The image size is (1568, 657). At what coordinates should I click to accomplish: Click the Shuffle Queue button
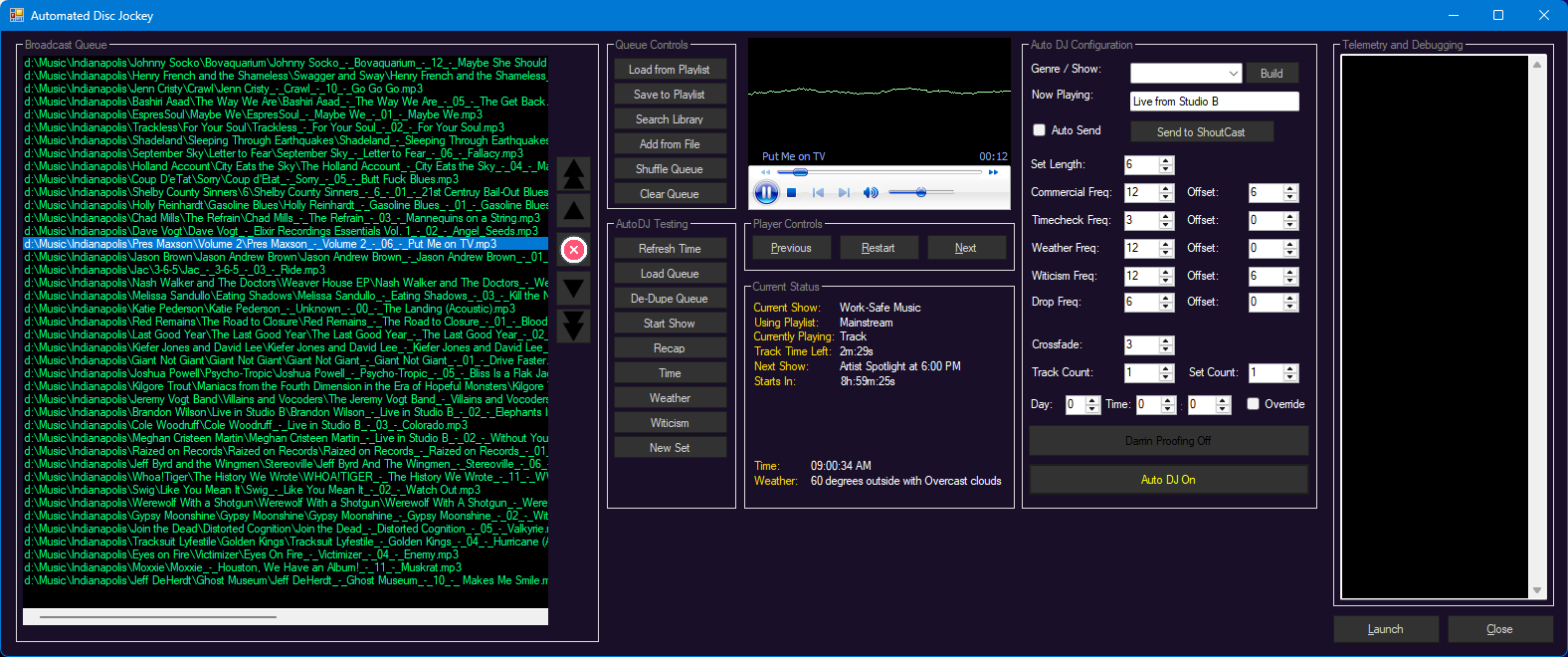pyautogui.click(x=669, y=169)
